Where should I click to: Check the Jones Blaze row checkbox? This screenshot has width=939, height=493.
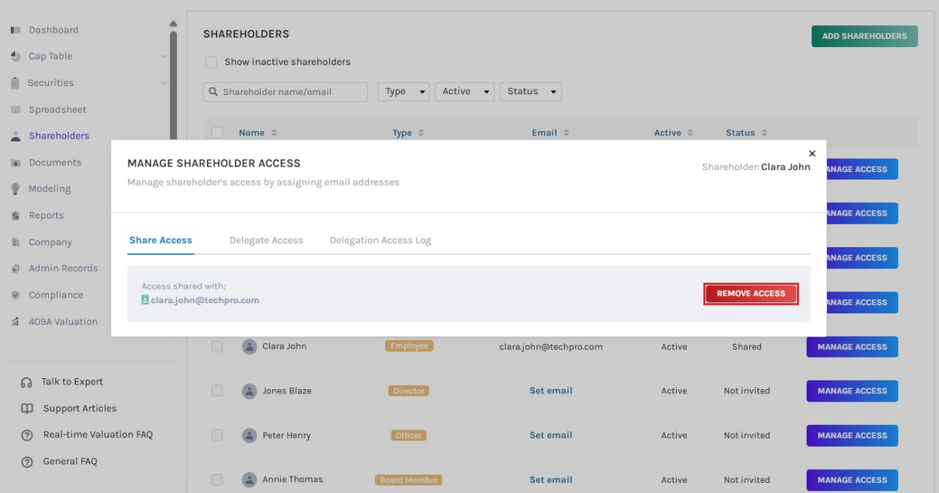[x=217, y=391]
